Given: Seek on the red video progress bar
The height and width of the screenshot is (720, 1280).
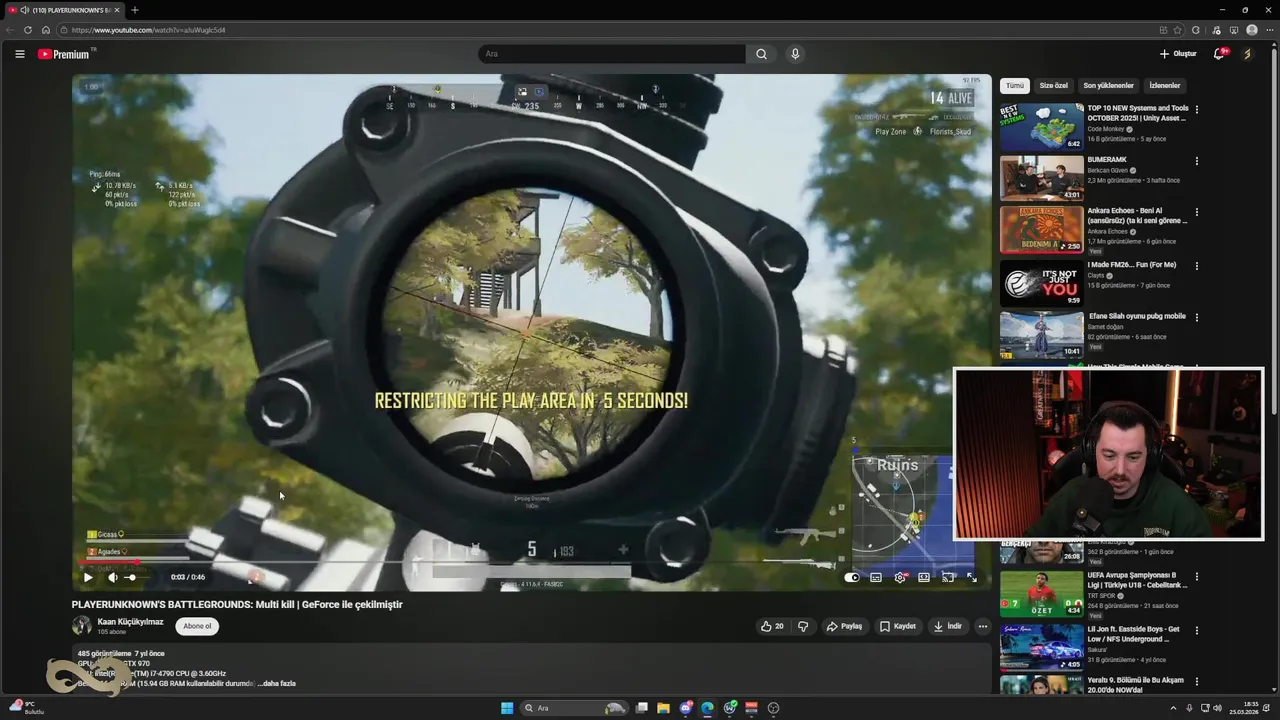Looking at the screenshot, I should tap(531, 563).
